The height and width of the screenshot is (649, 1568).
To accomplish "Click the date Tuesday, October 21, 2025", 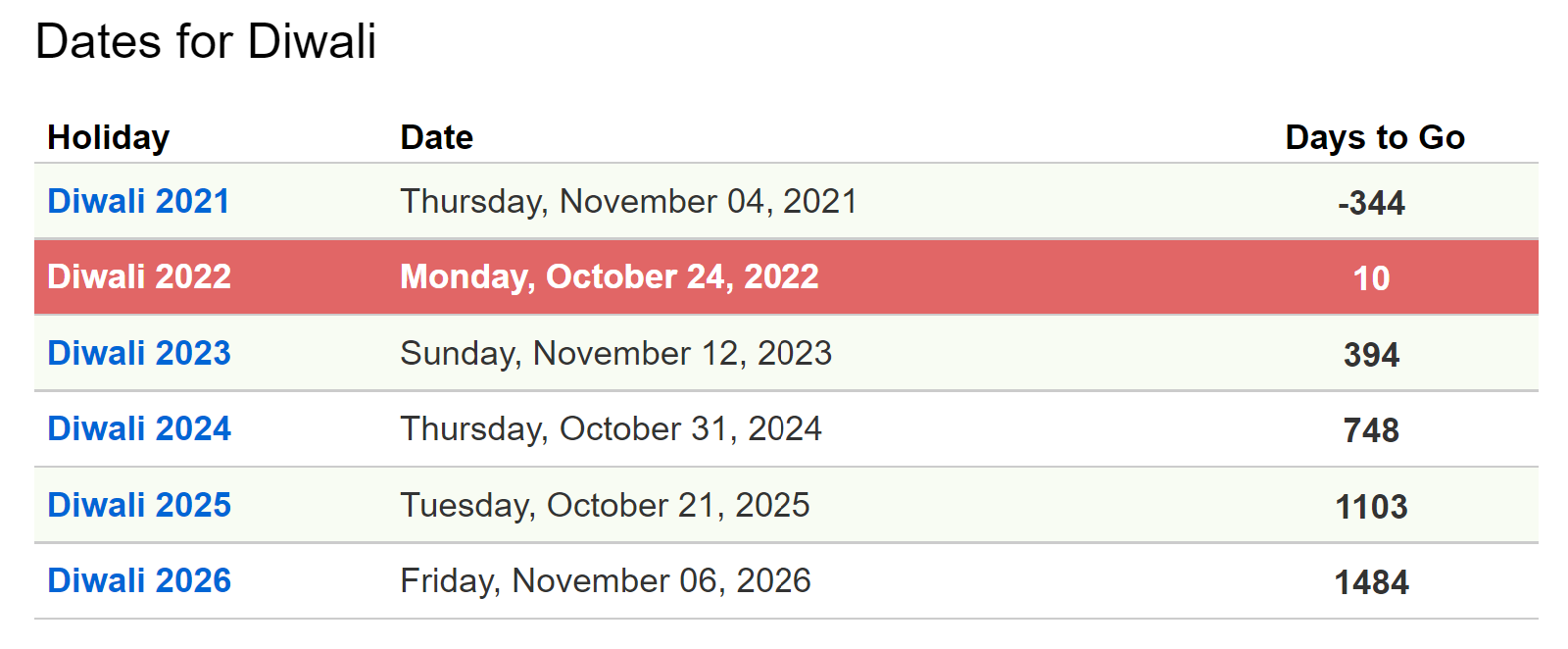I will (605, 505).
